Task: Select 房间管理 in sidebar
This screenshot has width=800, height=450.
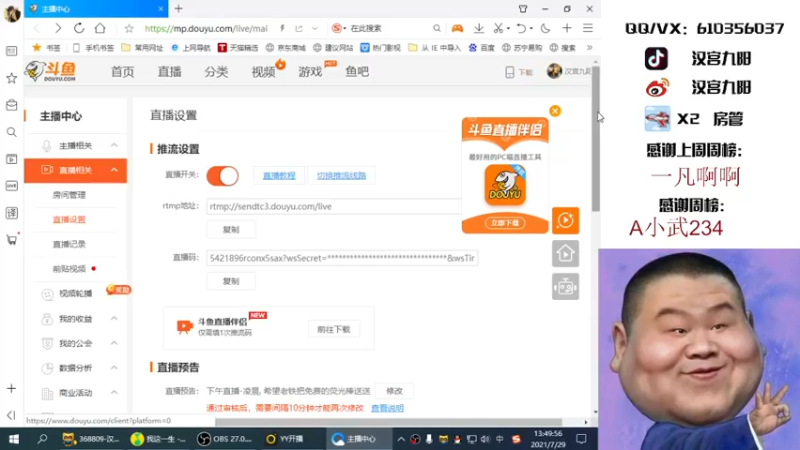Action: (x=69, y=195)
